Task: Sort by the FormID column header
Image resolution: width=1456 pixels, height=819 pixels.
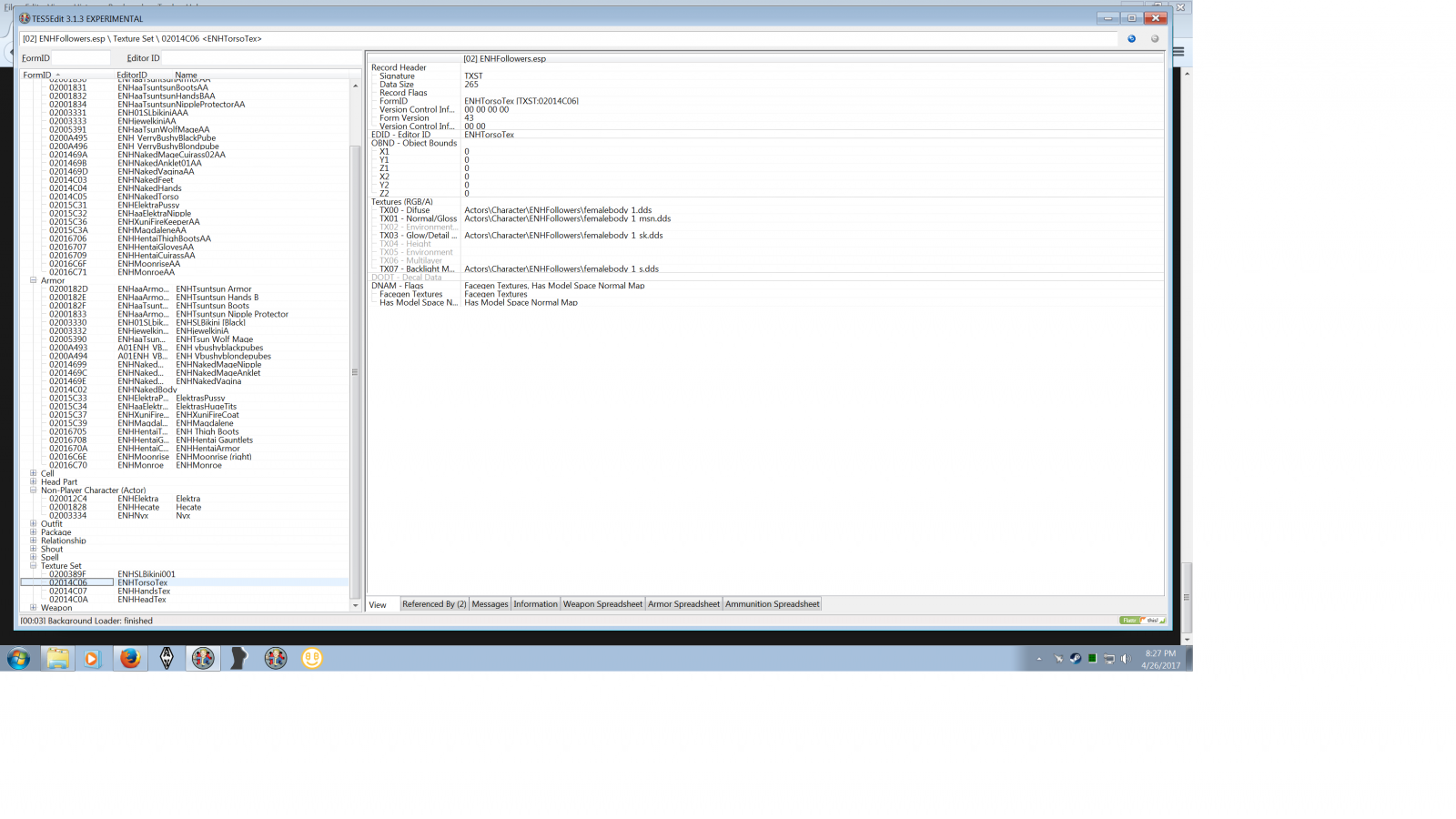Action: [x=67, y=75]
